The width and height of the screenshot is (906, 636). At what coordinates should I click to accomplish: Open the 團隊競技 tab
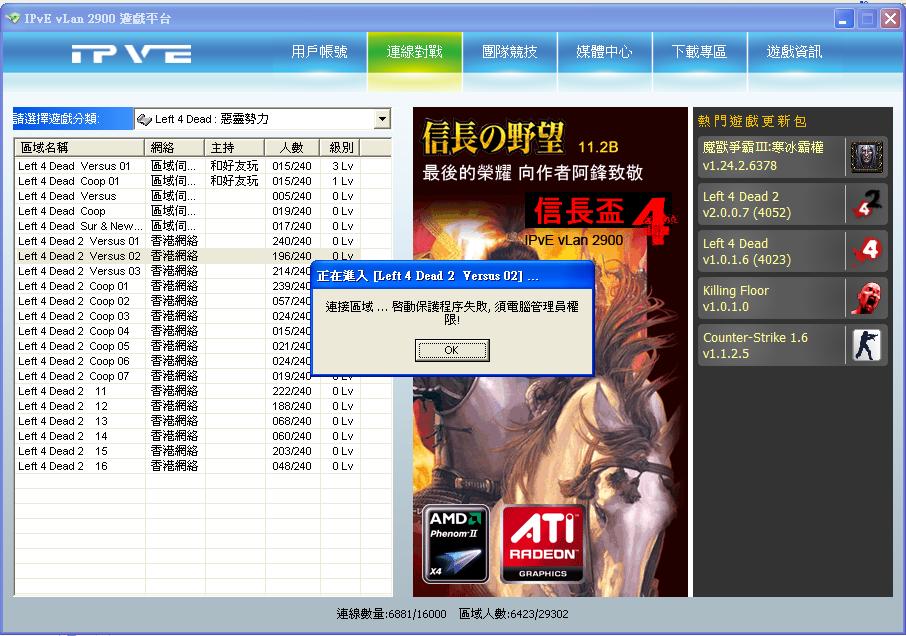tap(510, 53)
